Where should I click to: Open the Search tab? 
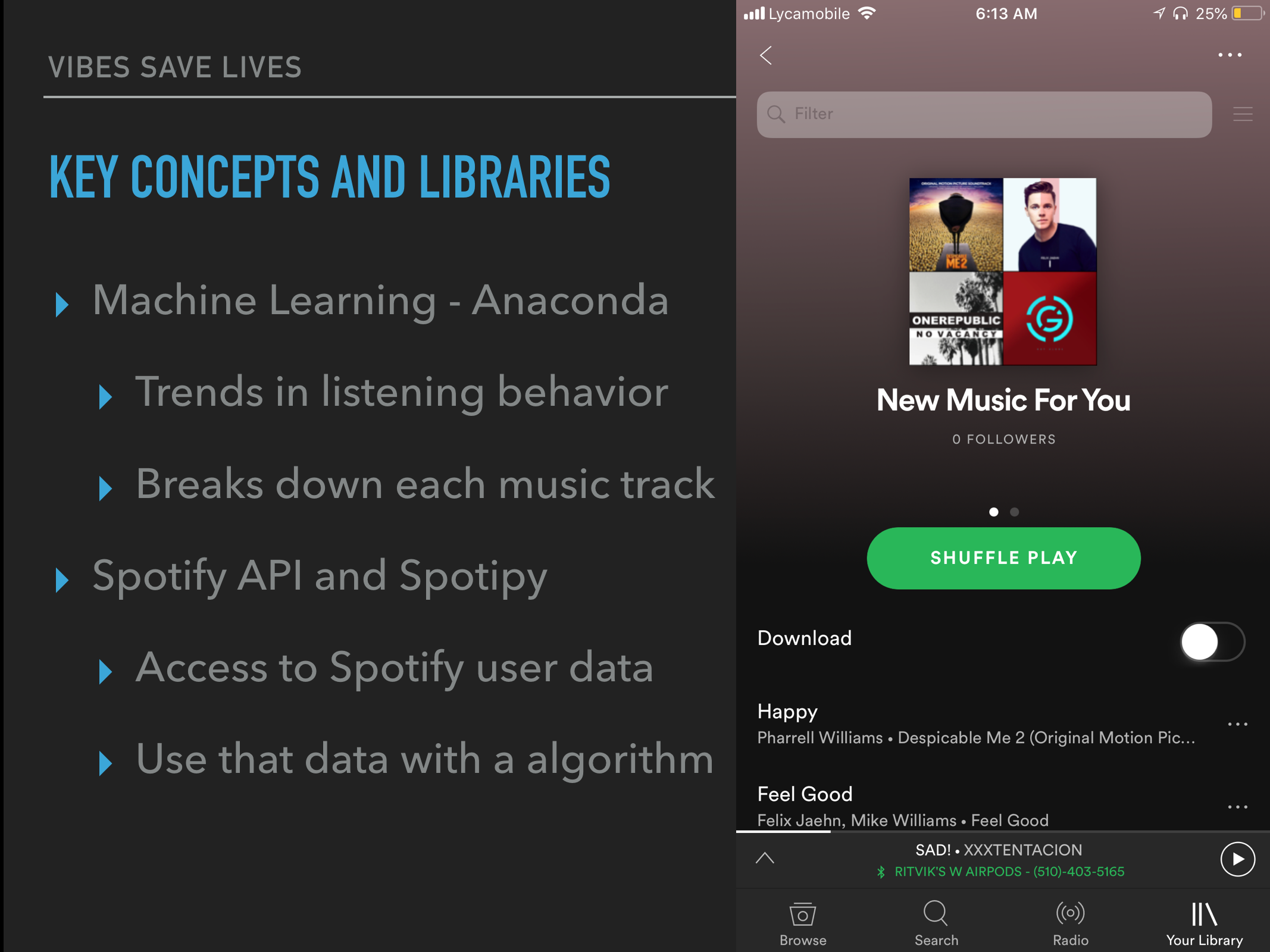936,923
